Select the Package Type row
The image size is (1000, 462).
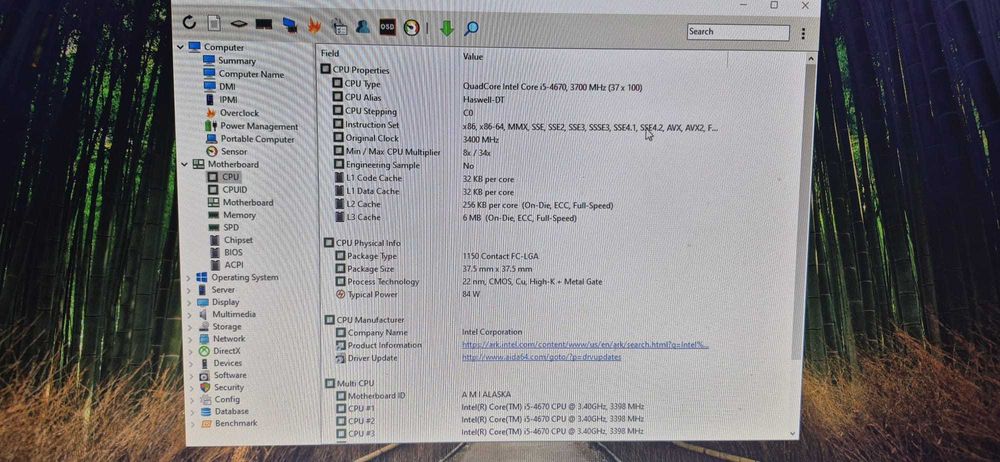pyautogui.click(x=437, y=256)
